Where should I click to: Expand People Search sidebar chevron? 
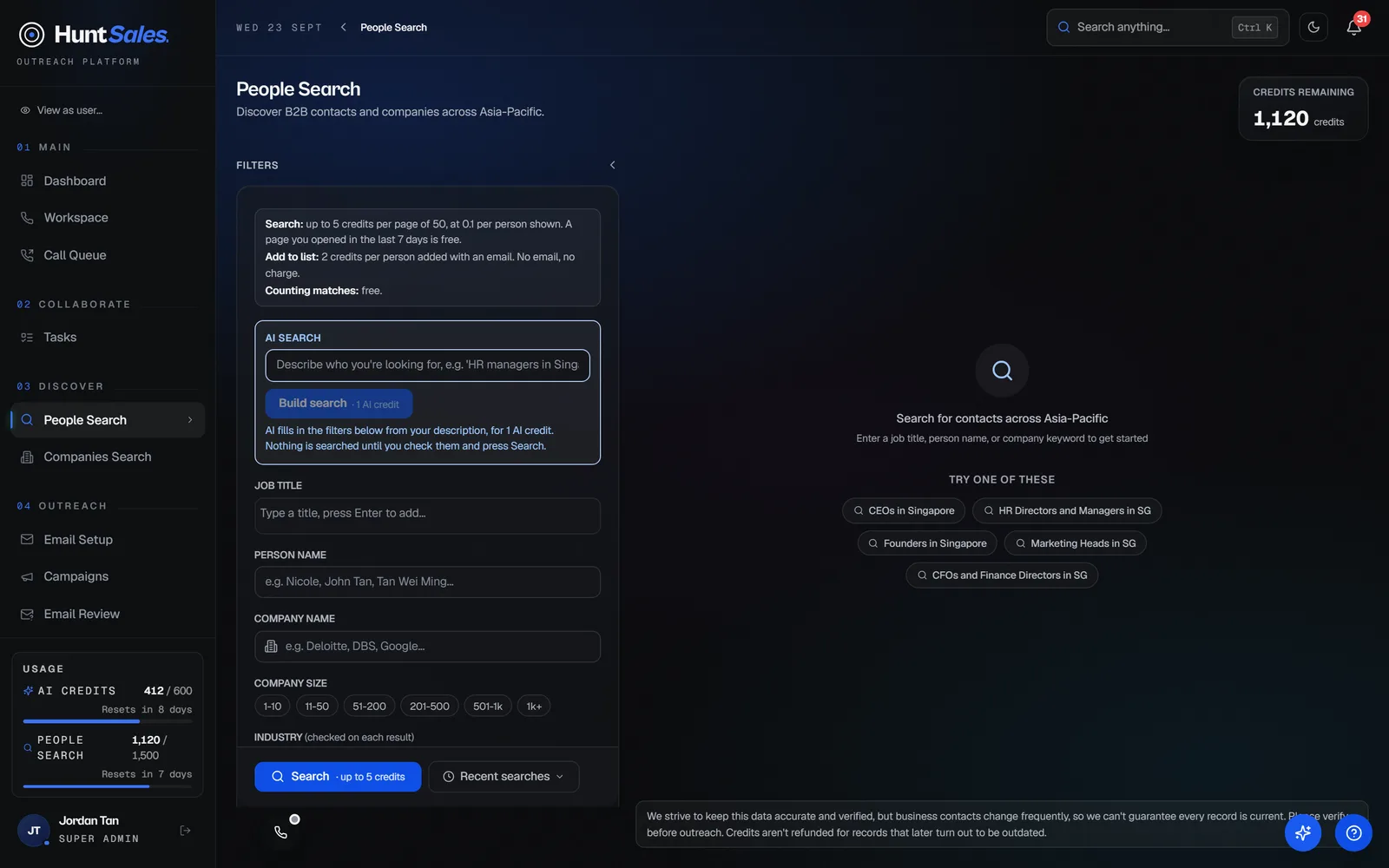[x=190, y=420]
